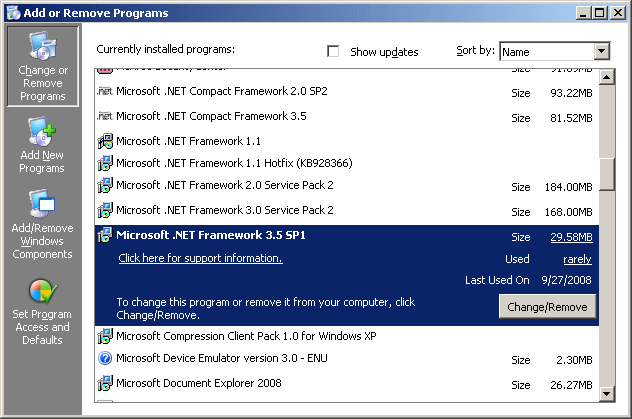Maximize the Add or Remove Programs window
This screenshot has width=632, height=419.
[599, 13]
